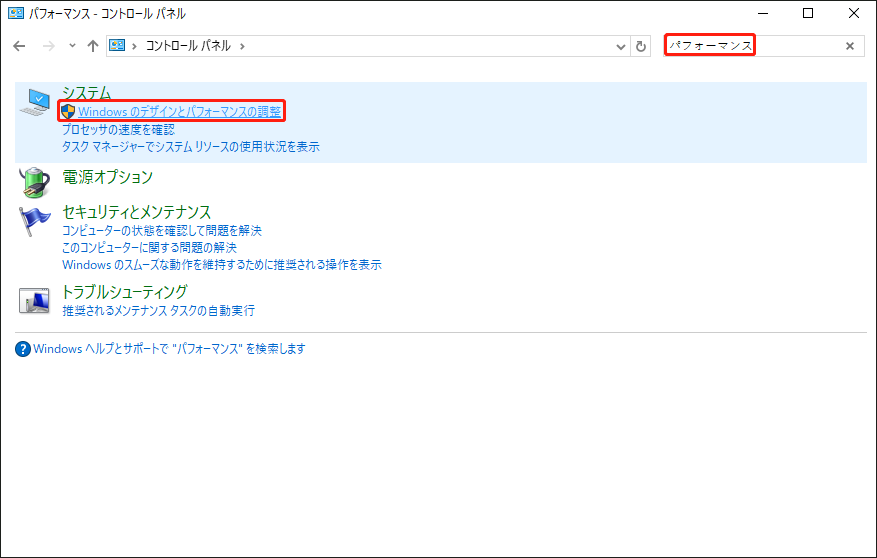Image resolution: width=877 pixels, height=558 pixels.
Task: Click the Control Panel icon in address bar
Action: point(117,45)
